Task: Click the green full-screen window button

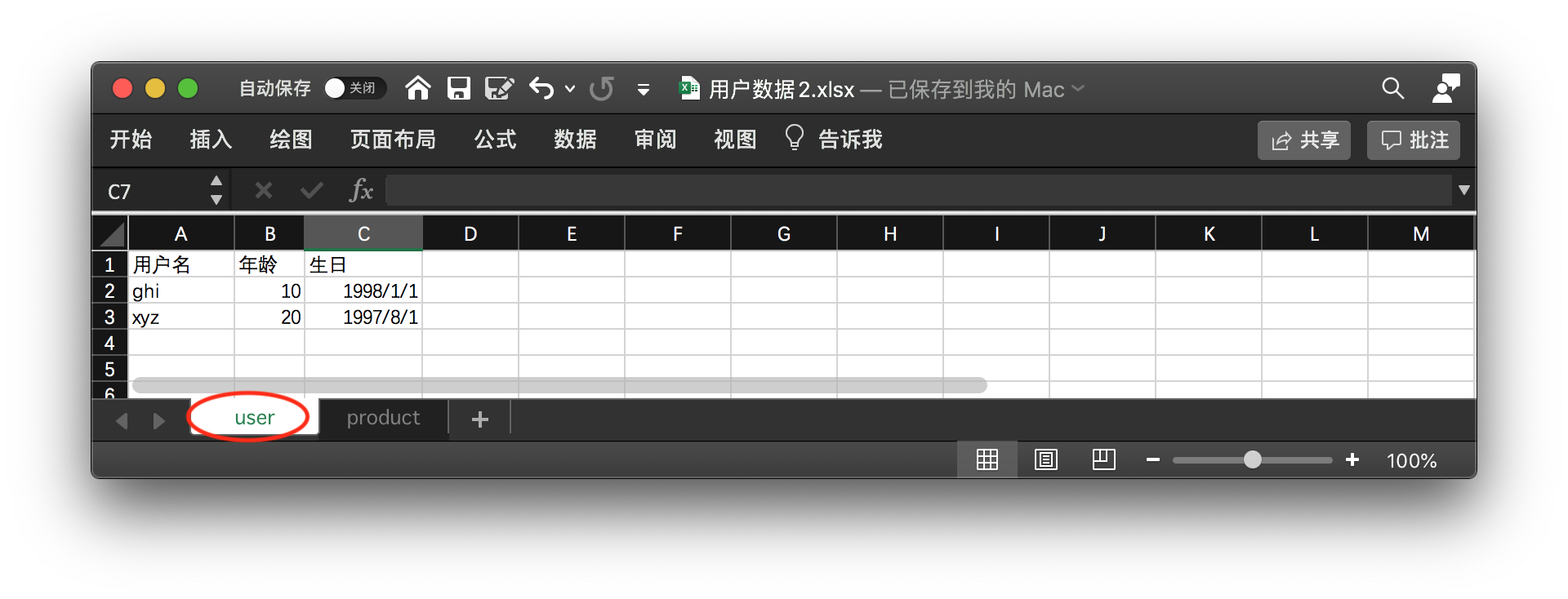Action: pos(188,88)
